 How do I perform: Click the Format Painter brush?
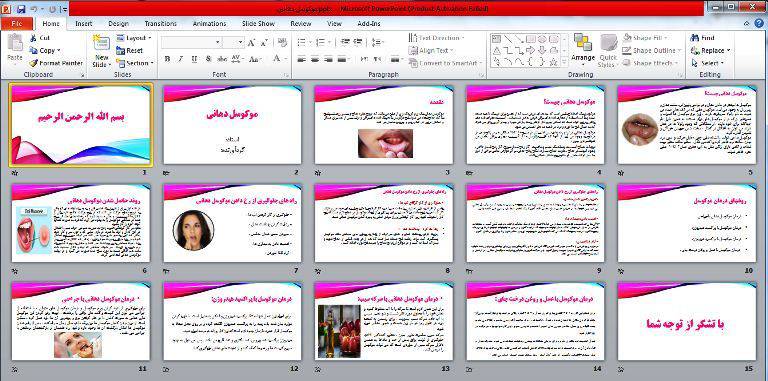tap(33, 63)
